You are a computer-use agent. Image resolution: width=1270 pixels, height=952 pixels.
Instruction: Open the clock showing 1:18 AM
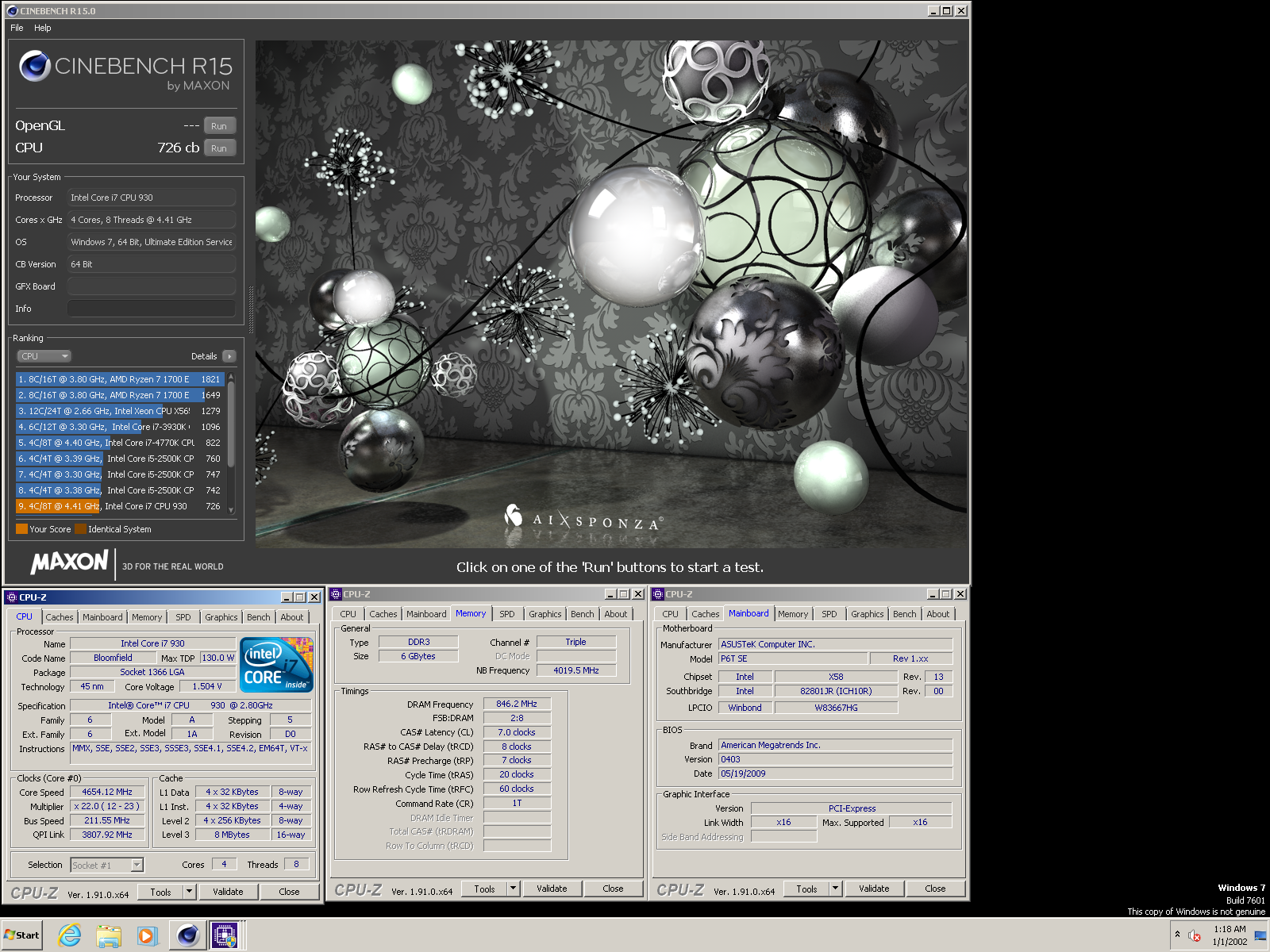tap(1230, 935)
